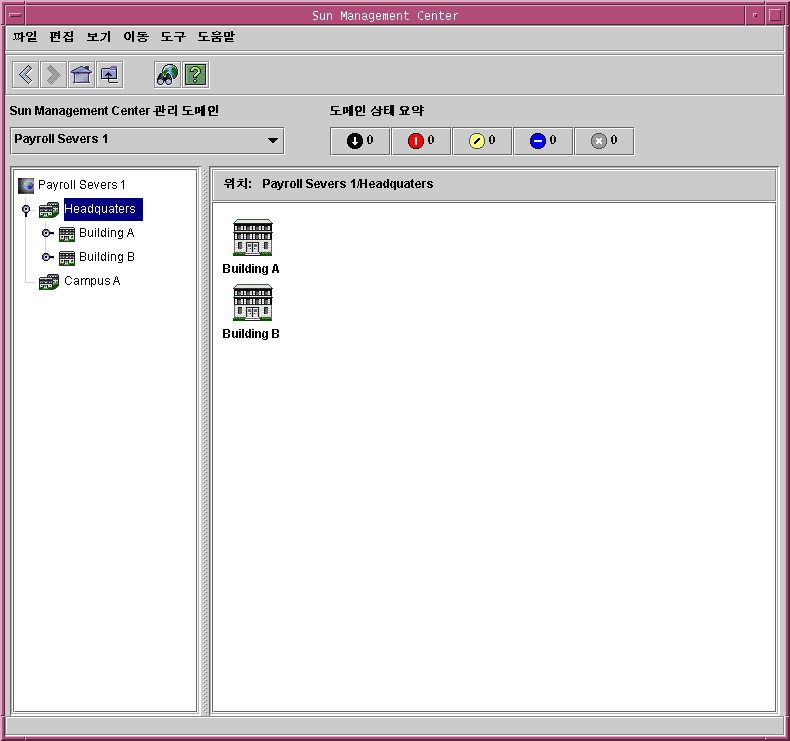Click Building B small icon in tree
Image resolution: width=790 pixels, height=741 pixels.
pyautogui.click(x=67, y=257)
